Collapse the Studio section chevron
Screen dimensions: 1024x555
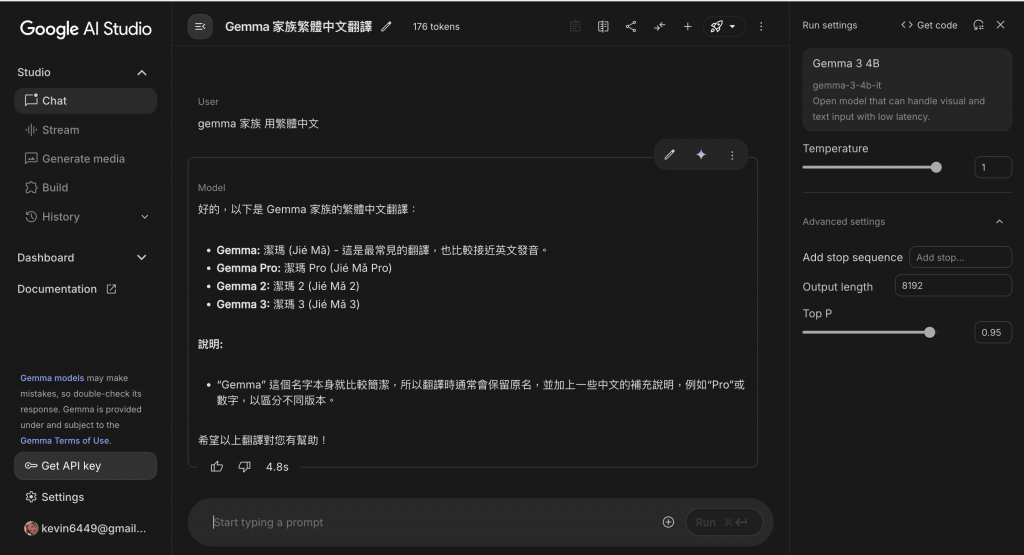142,72
